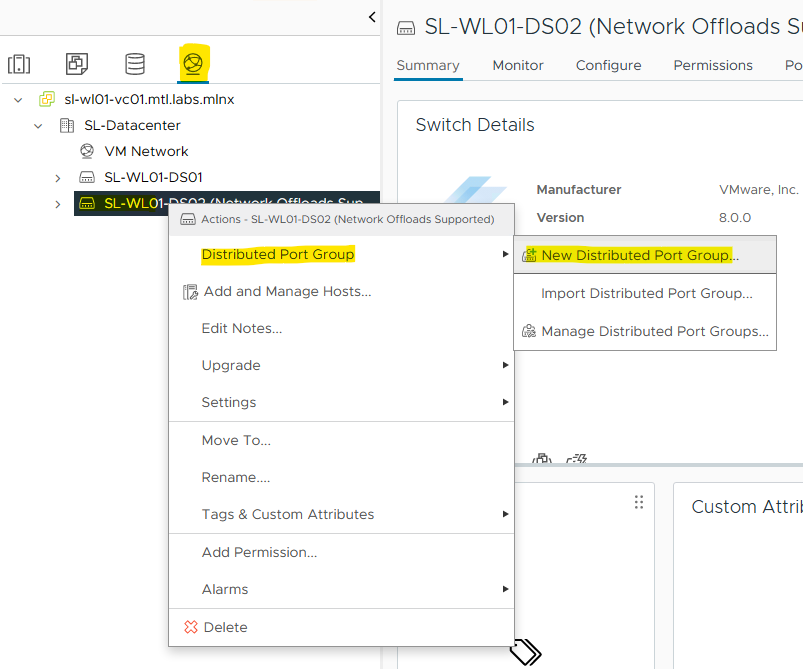Switch to the Permissions tab
The image size is (803, 669).
tap(713, 66)
